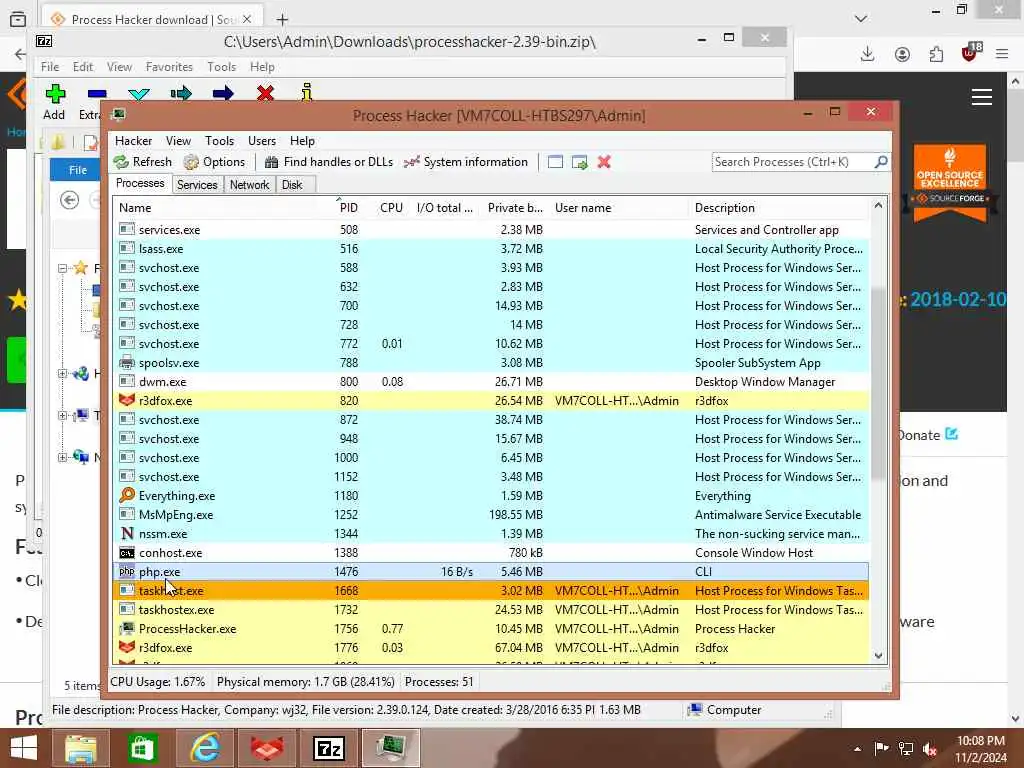Click the browser extensions puzzle icon
Image resolution: width=1024 pixels, height=768 pixels.
[936, 54]
